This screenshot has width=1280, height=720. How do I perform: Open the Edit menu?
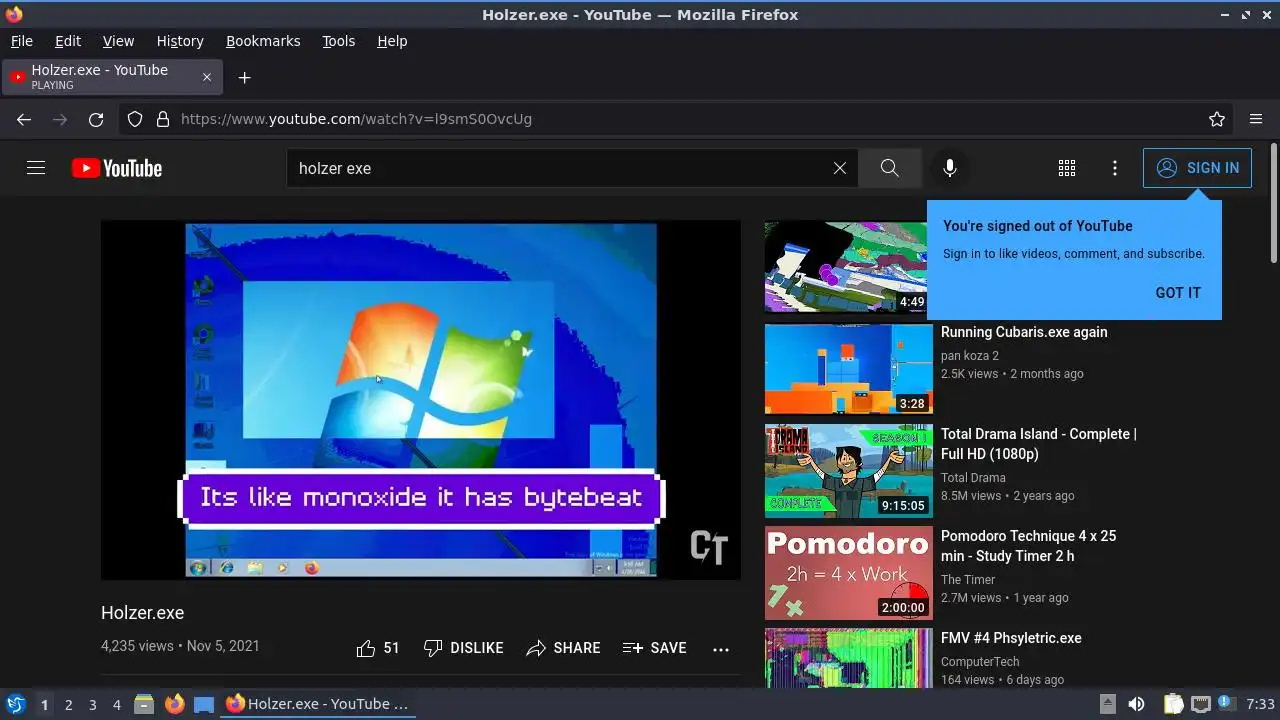pos(68,41)
